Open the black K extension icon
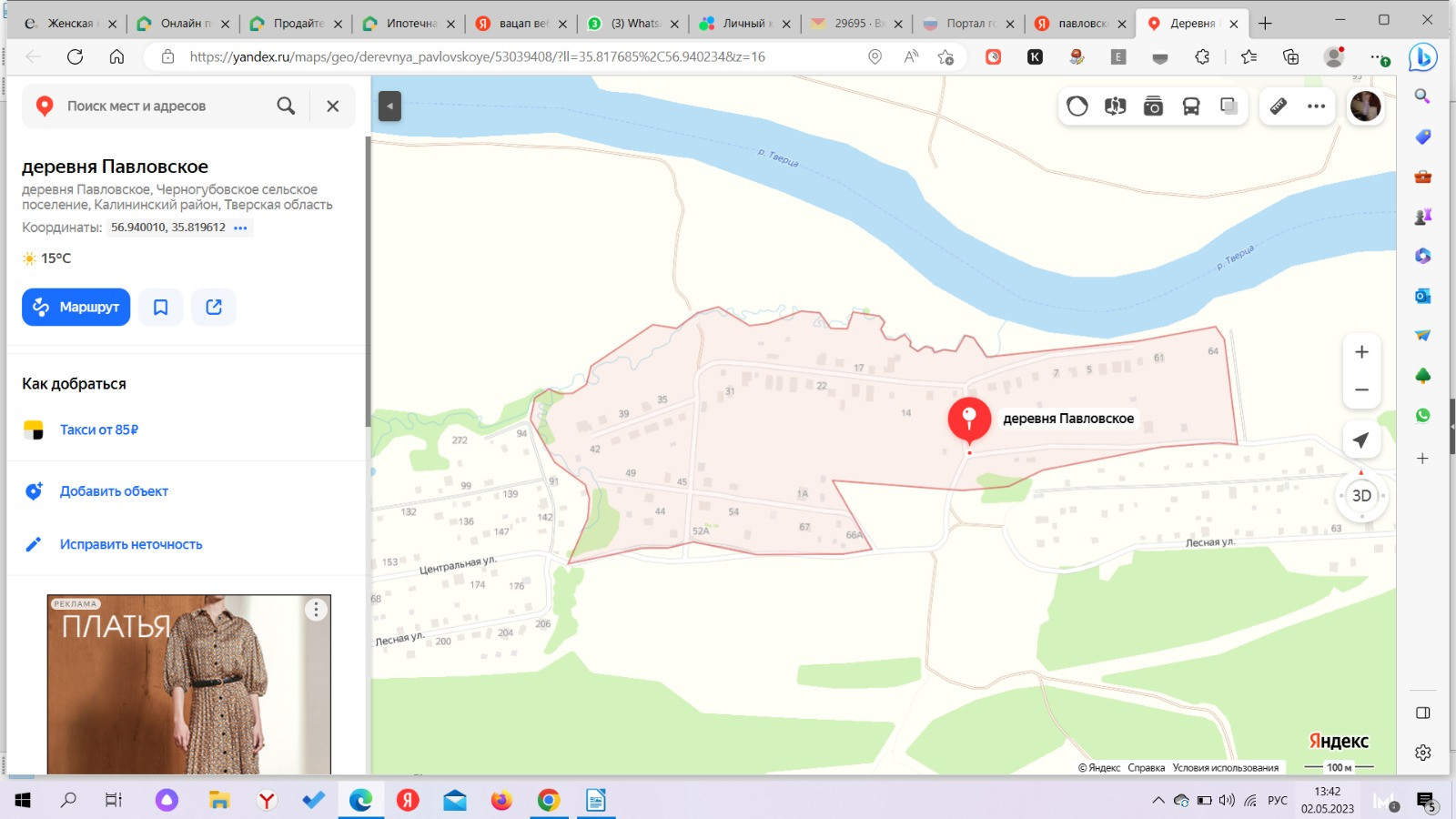Screen dimensions: 1456x819 point(1035,56)
